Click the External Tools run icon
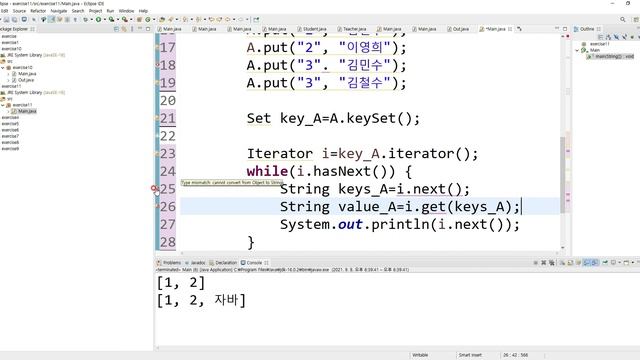Viewport: 640px width, 360px height. click(124, 19)
